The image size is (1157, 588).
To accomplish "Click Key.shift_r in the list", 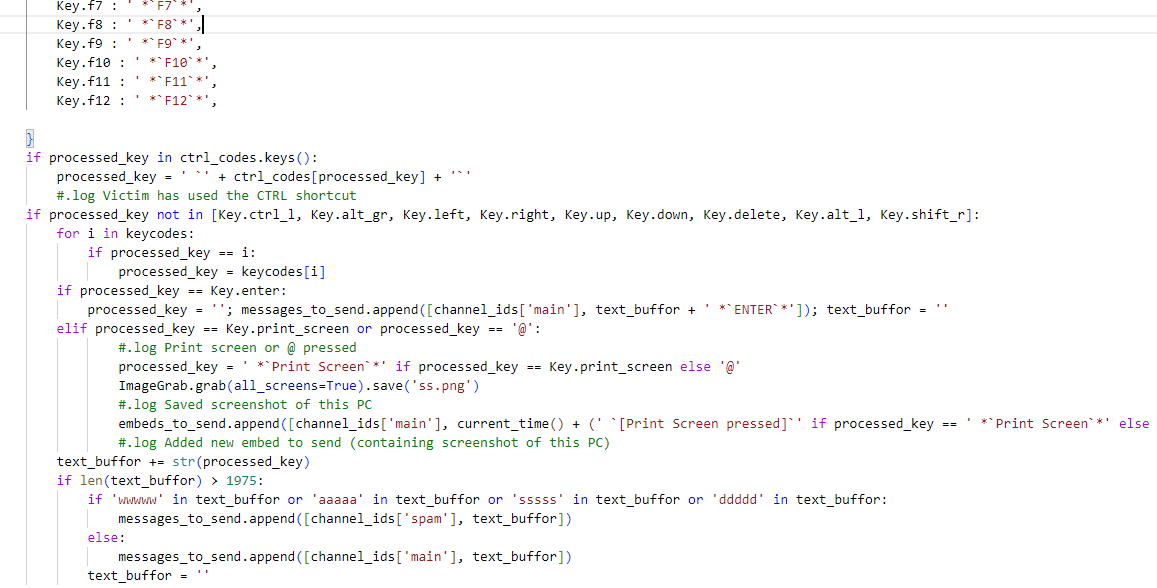I will click(922, 215).
